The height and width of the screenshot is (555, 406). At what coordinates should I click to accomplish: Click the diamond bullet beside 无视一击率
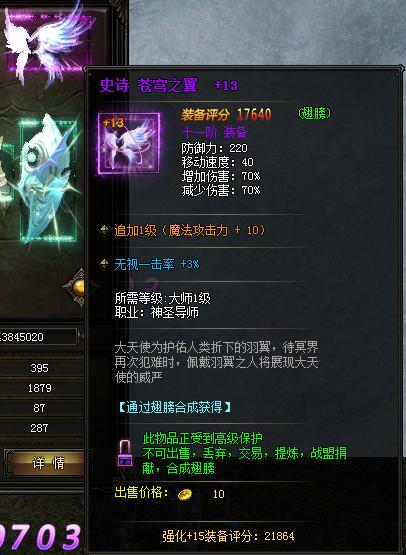(104, 264)
